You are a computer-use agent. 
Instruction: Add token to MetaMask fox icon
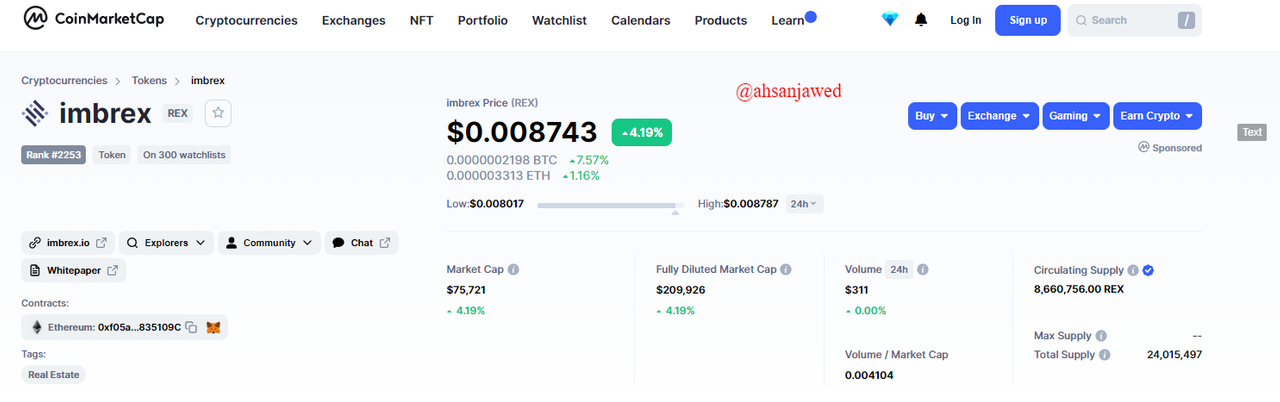pos(213,327)
